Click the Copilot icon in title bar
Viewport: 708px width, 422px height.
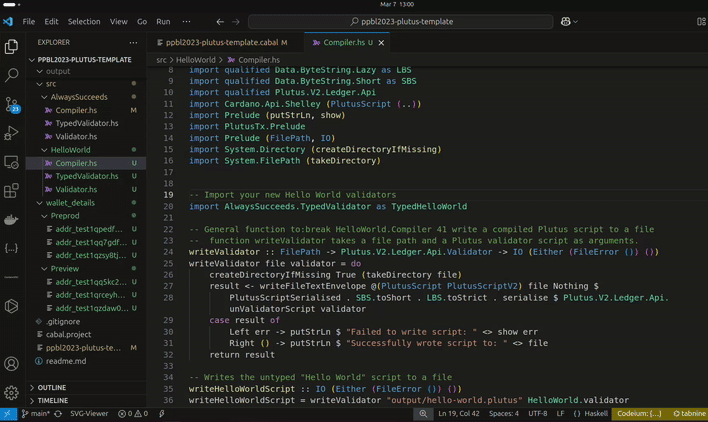(566, 21)
